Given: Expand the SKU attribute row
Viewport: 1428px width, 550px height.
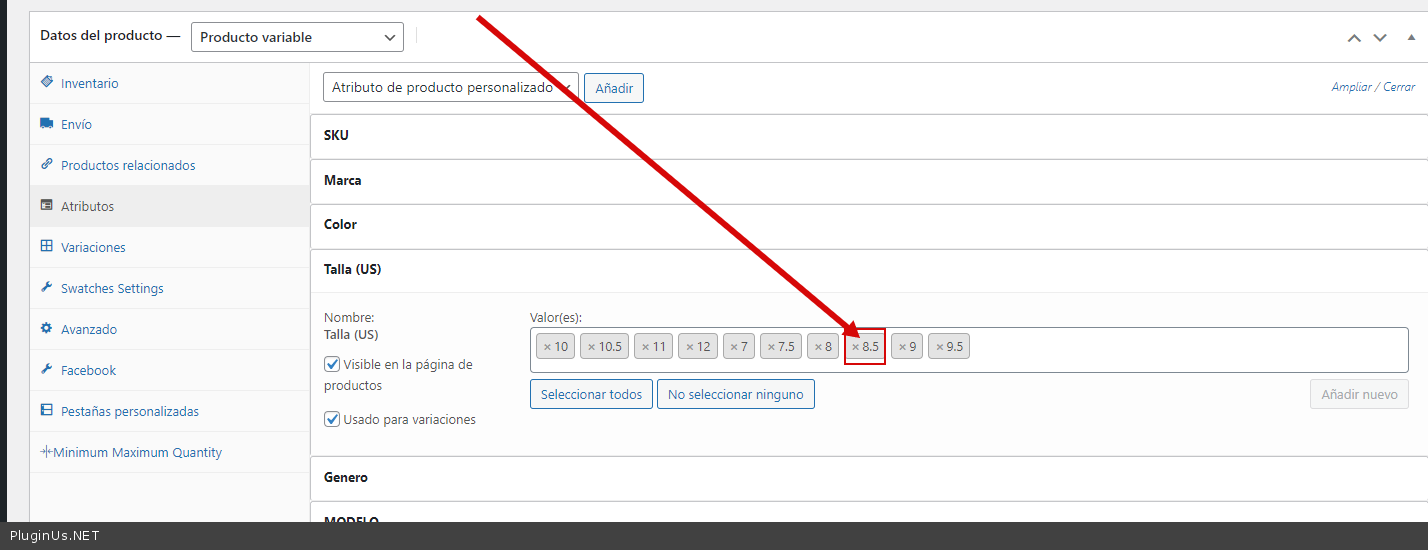Looking at the screenshot, I should (x=869, y=136).
